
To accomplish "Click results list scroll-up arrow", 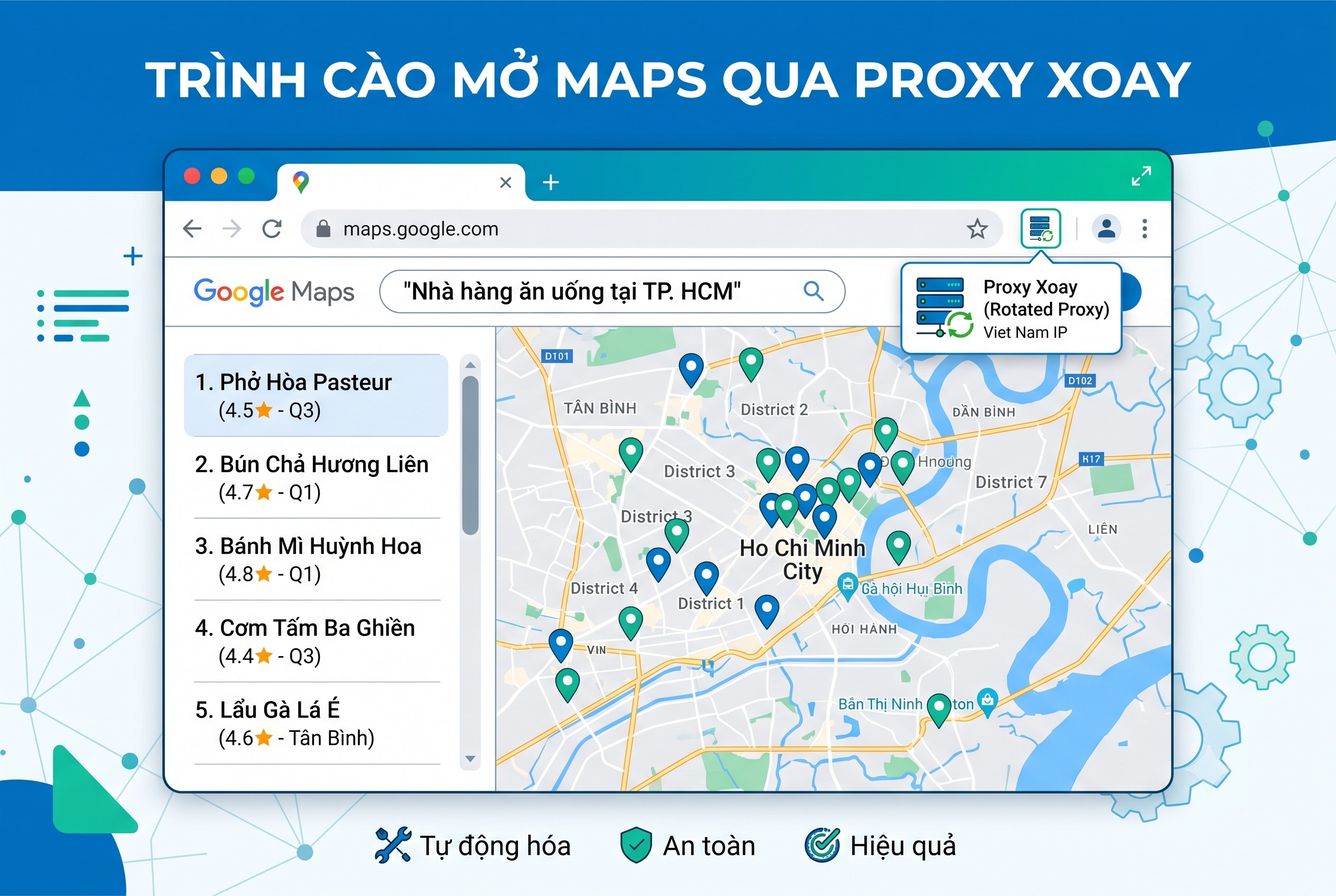I will click(x=470, y=365).
